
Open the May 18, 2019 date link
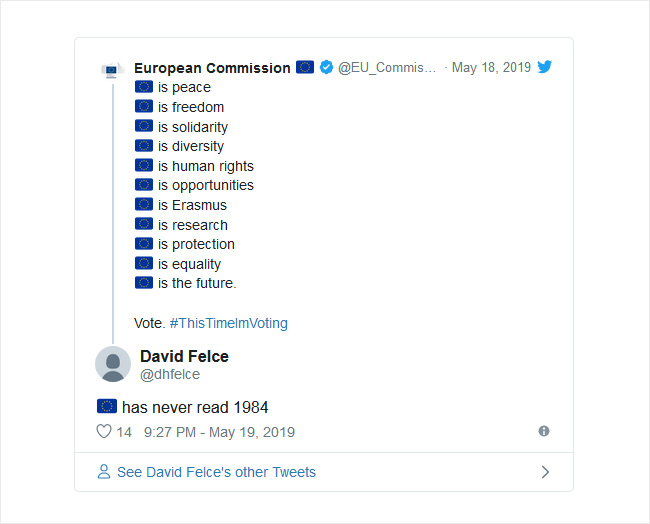[x=491, y=67]
